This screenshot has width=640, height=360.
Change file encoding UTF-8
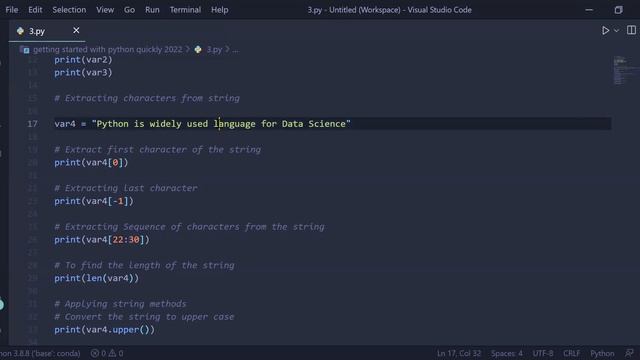pyautogui.click(x=543, y=353)
